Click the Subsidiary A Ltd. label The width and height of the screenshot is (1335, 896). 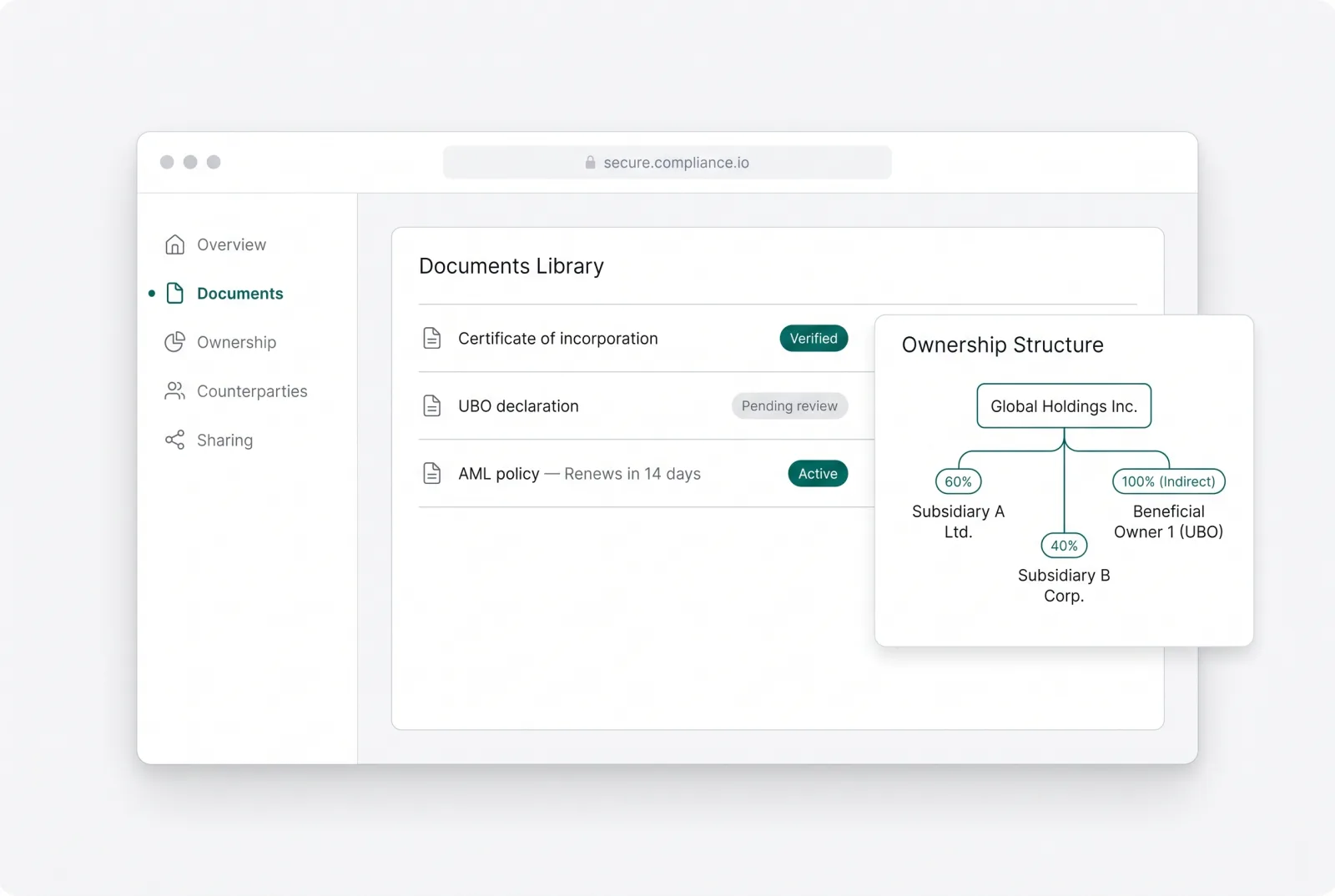tap(958, 521)
